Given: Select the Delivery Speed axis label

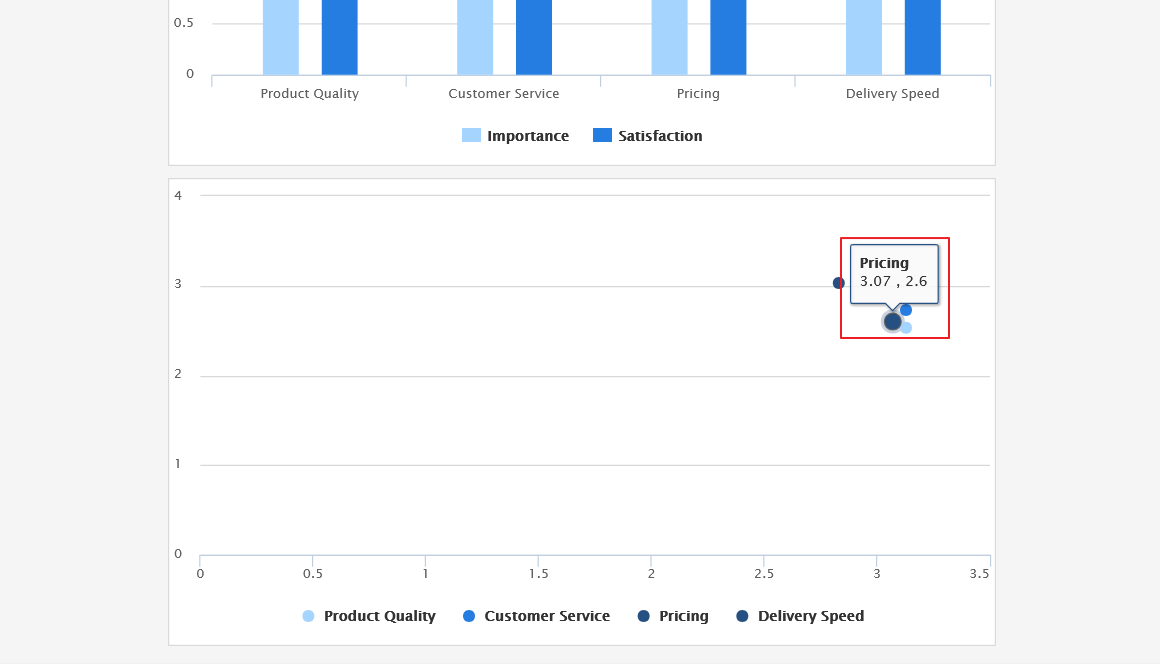Looking at the screenshot, I should [892, 93].
